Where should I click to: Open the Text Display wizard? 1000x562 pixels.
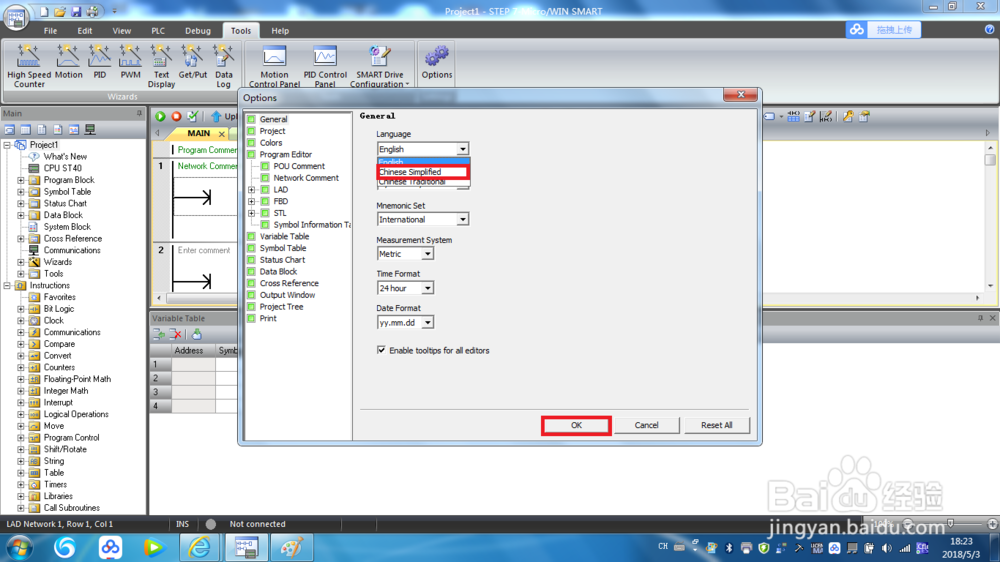pos(161,66)
